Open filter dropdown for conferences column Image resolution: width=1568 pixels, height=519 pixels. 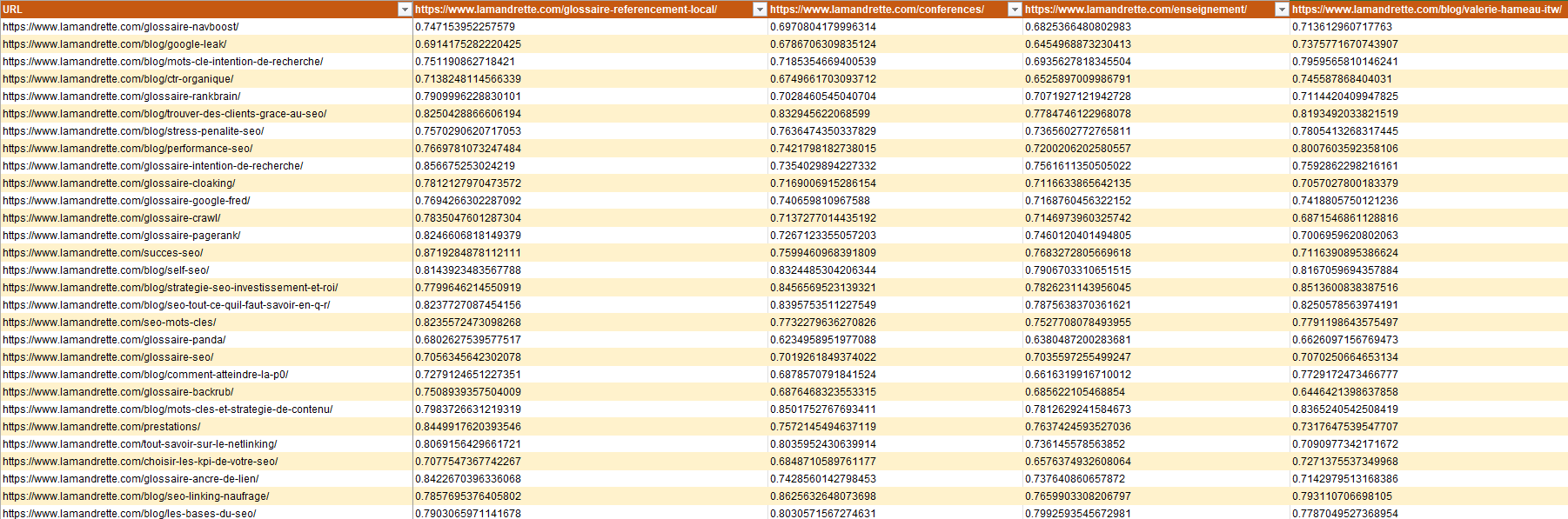1014,10
